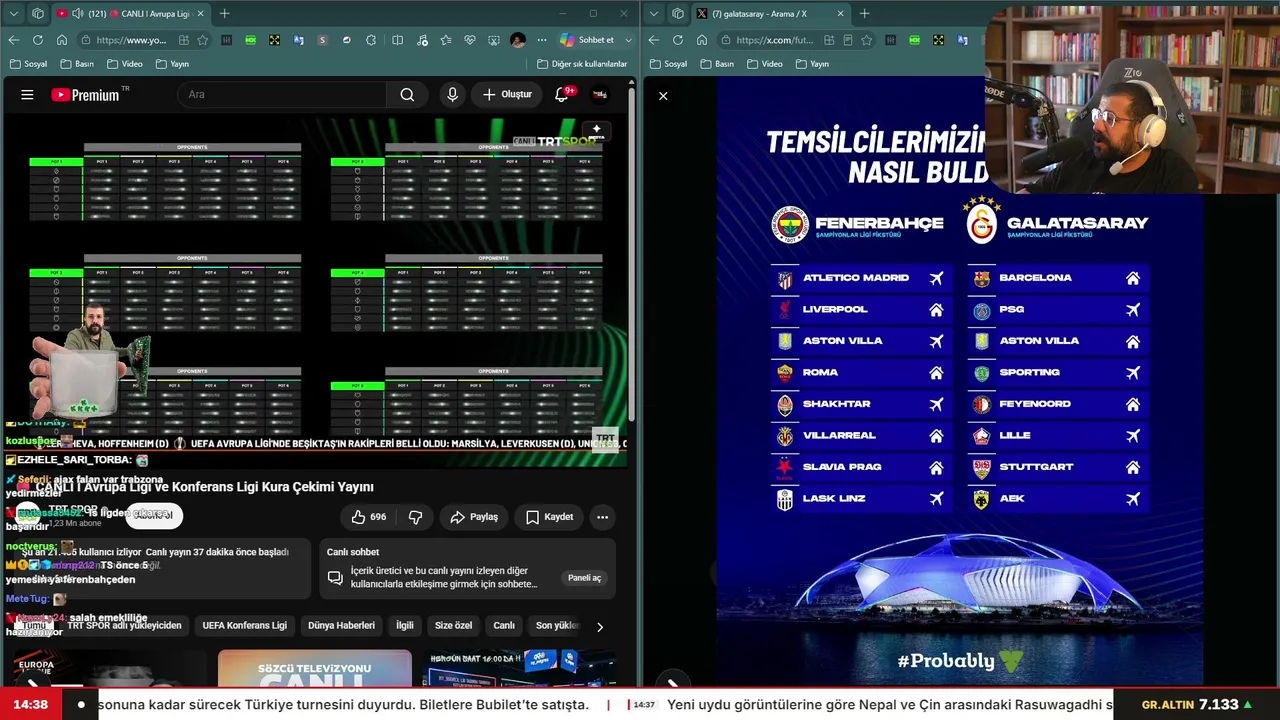The width and height of the screenshot is (1280, 720).
Task: Open the YouTube guide hamburger menu
Action: pos(27,94)
